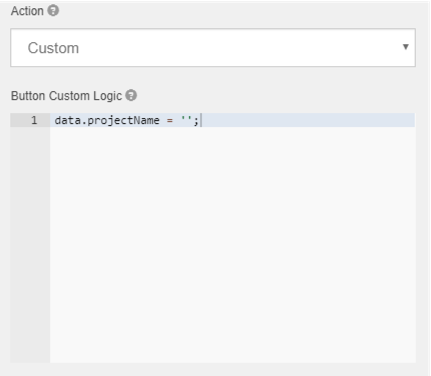Click the Button Custom Logic label
Image resolution: width=431 pixels, height=376 pixels.
66,96
